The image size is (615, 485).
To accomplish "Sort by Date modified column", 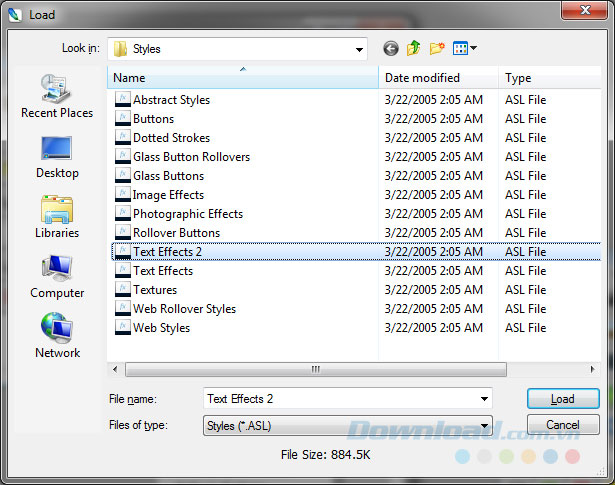I will 438,78.
